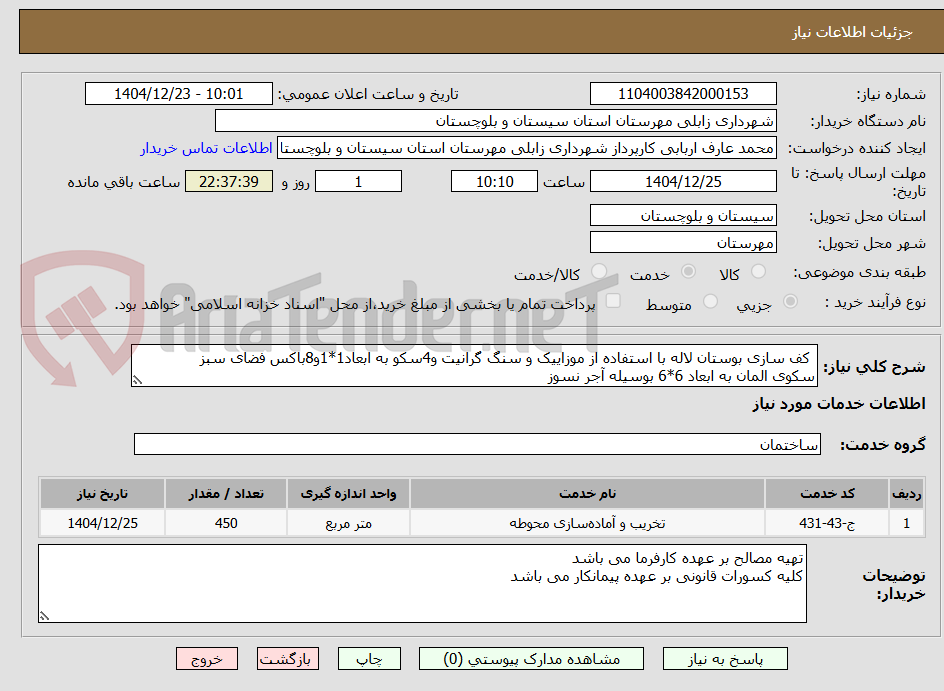Click row number 1 cell
The image size is (944, 691).
906,523
